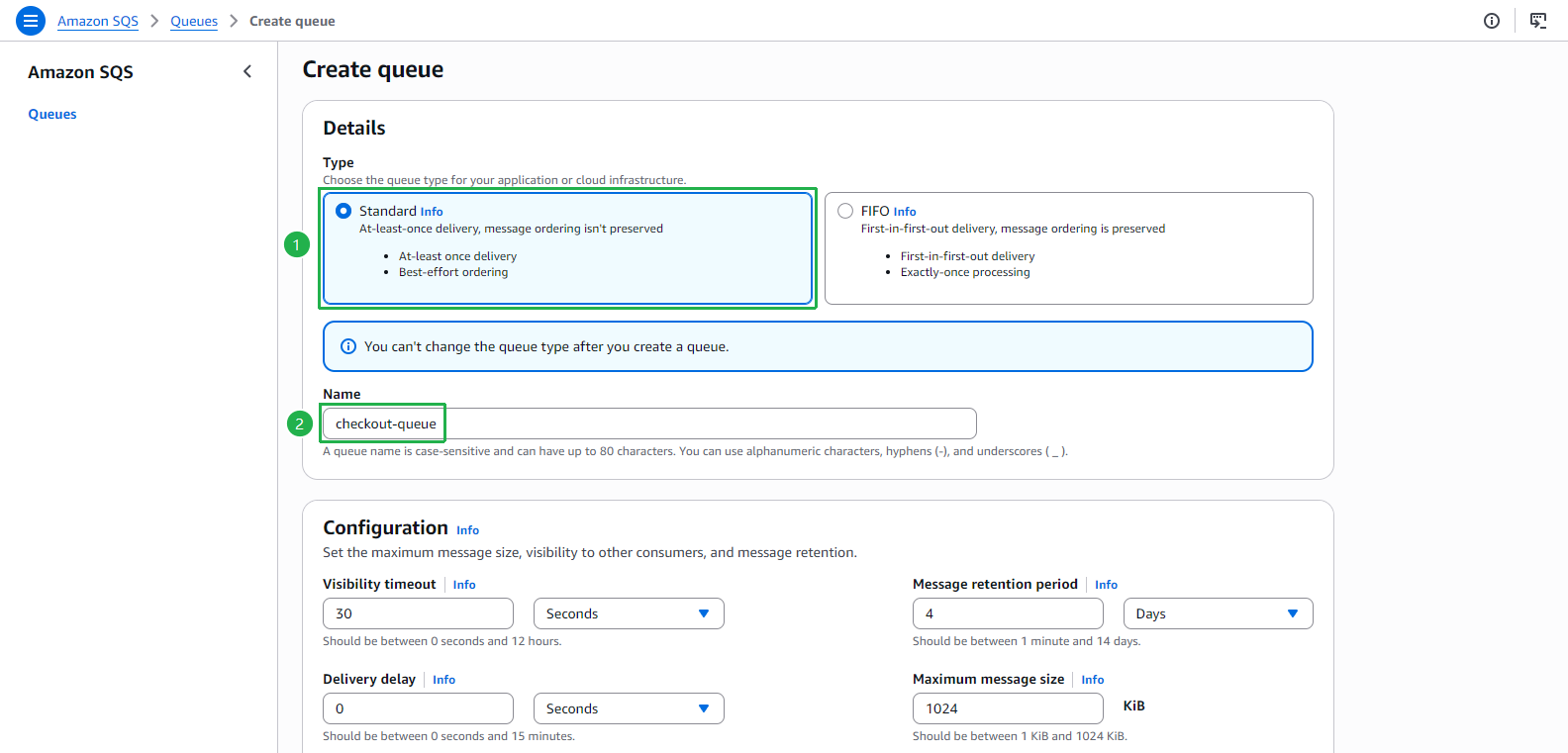Click the queue Name input field

649,424
